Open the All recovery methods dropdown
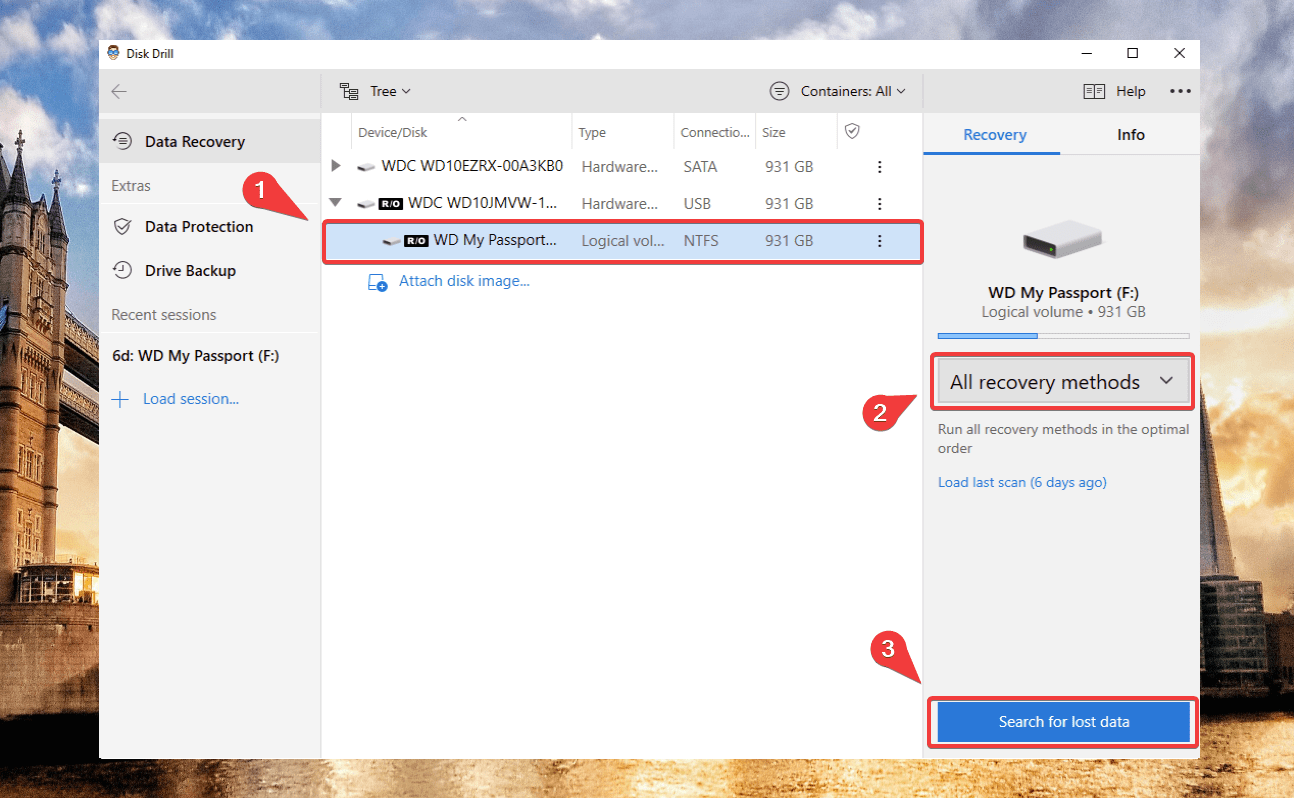The width and height of the screenshot is (1294, 798). pyautogui.click(x=1063, y=382)
